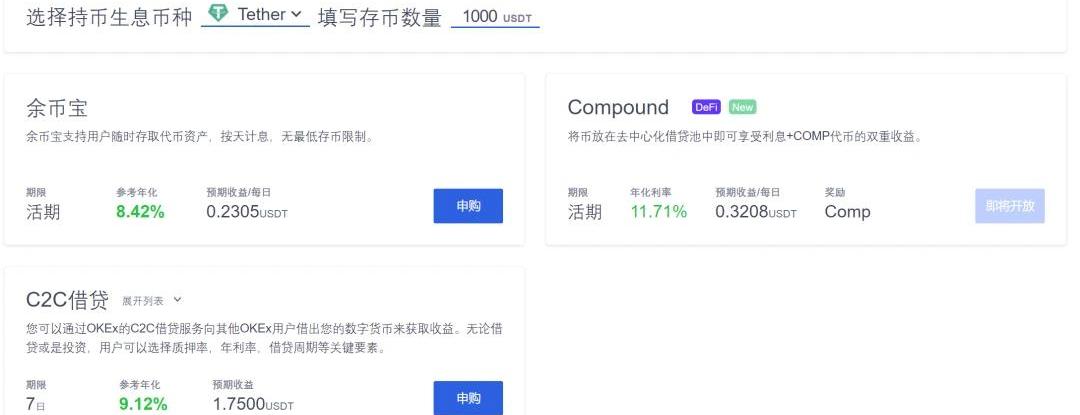Click the 7日 term value for C2C借贷
The image size is (1080, 415).
(x=35, y=404)
